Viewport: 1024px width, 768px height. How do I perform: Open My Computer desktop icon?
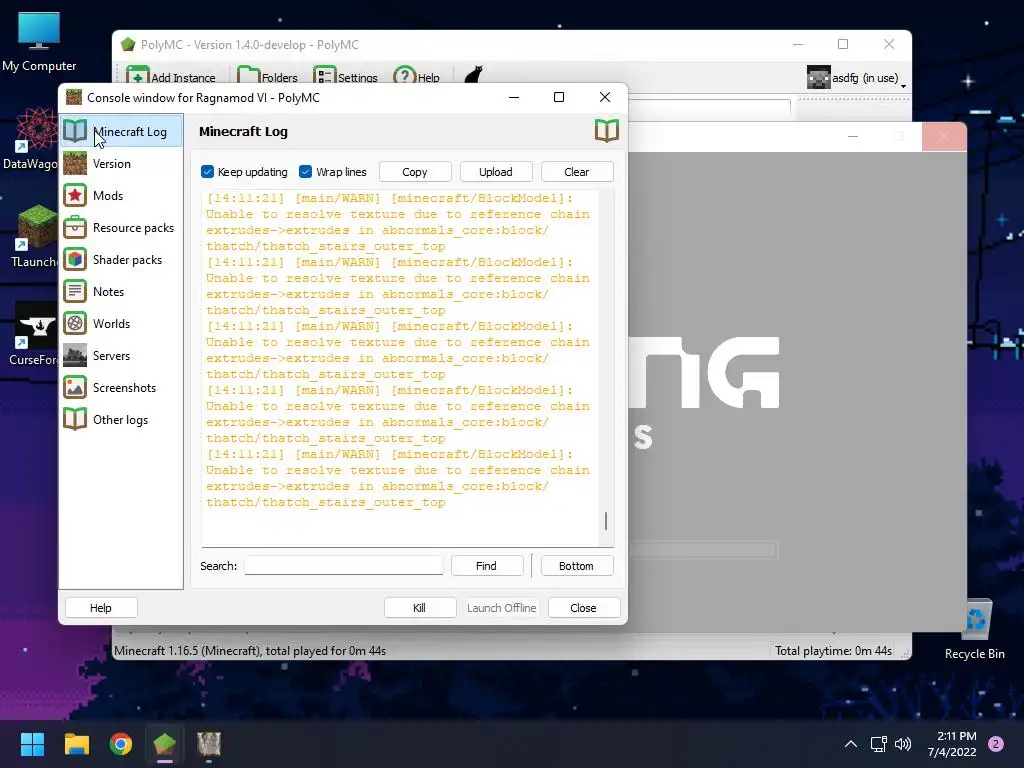tap(39, 42)
